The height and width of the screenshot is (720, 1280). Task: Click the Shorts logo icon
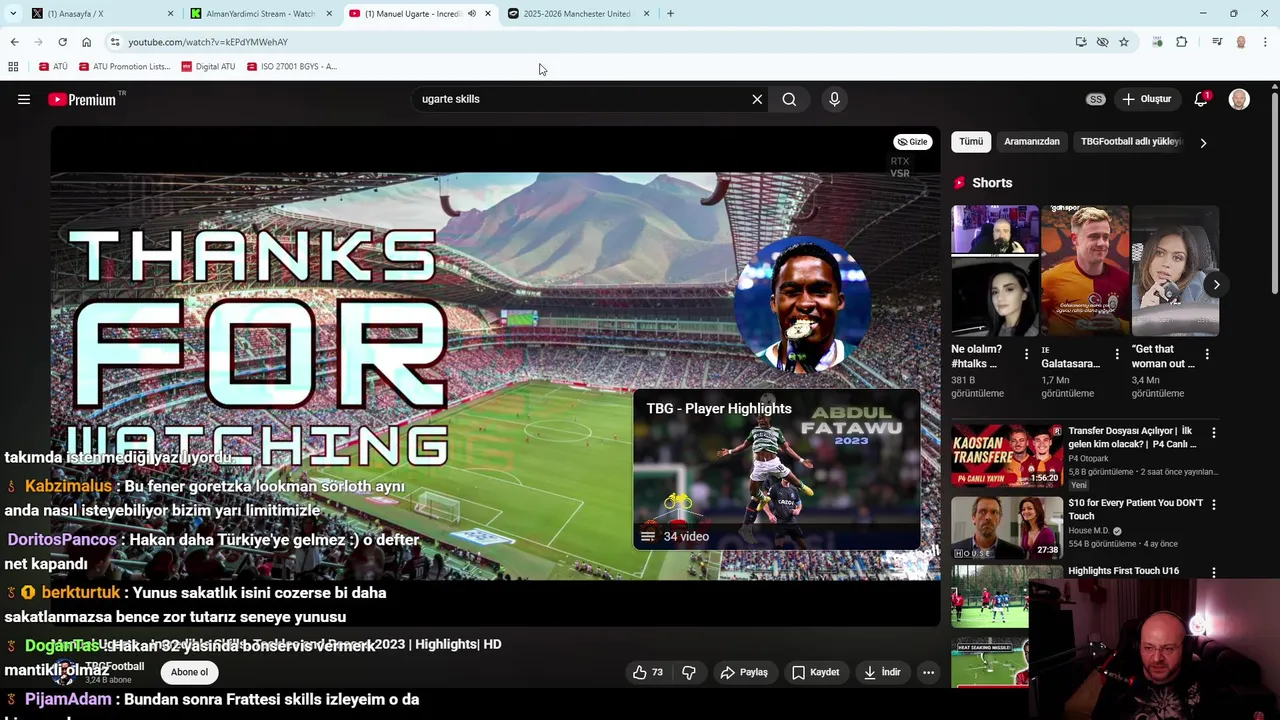[x=960, y=183]
